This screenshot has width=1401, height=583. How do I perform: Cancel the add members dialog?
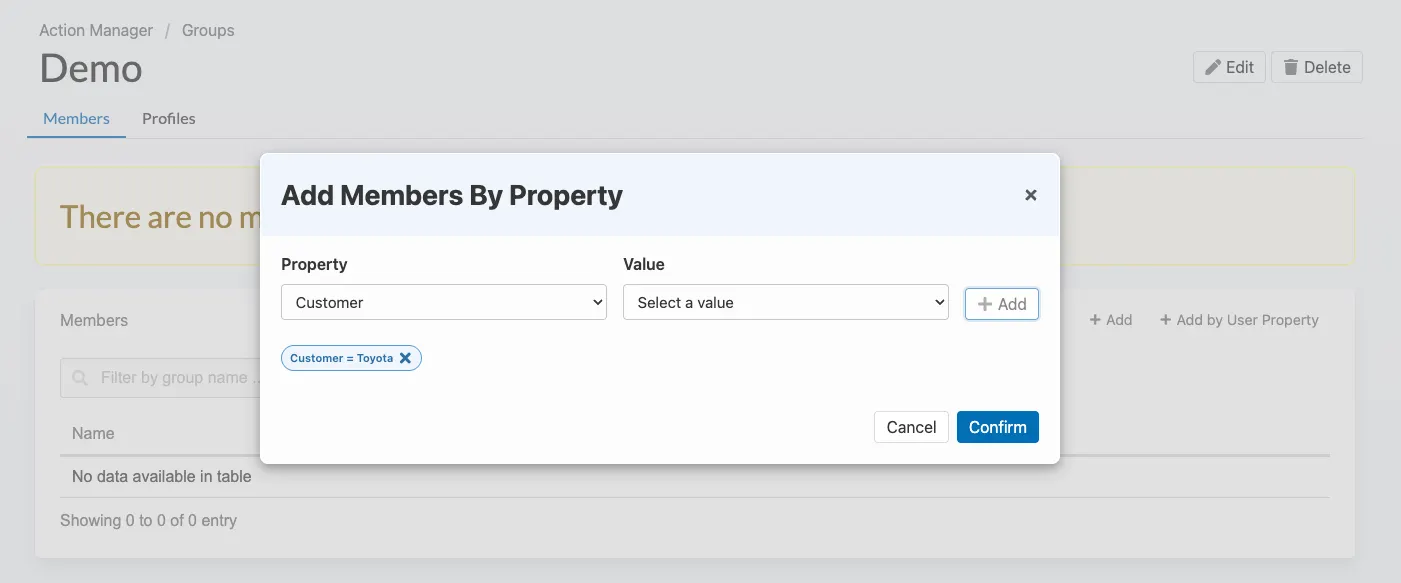(911, 427)
